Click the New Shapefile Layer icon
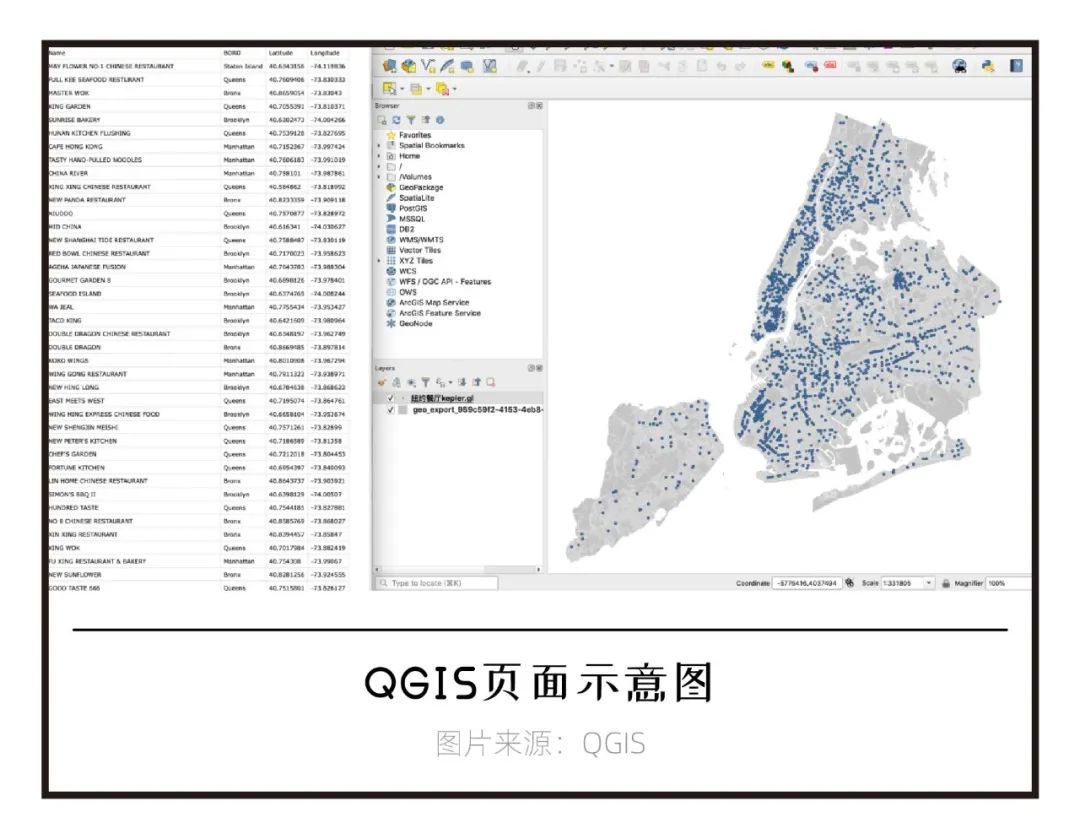 428,65
